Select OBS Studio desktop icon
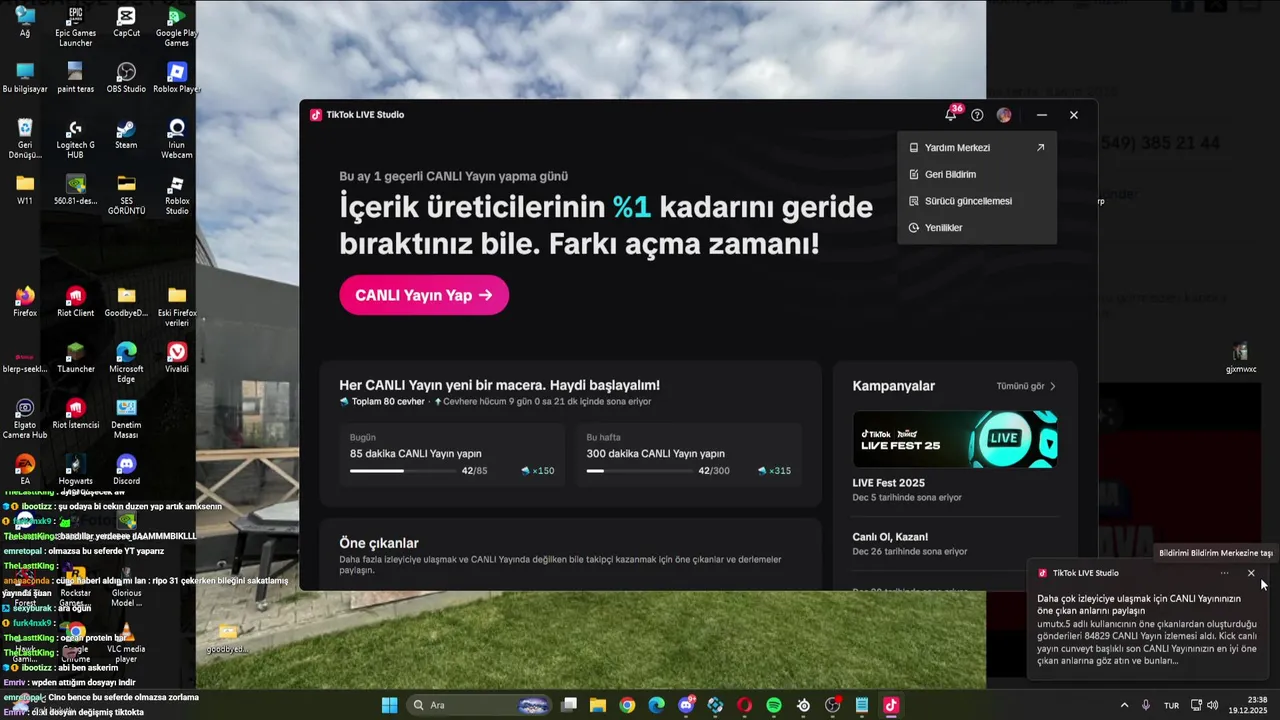1280x720 pixels. [x=126, y=78]
